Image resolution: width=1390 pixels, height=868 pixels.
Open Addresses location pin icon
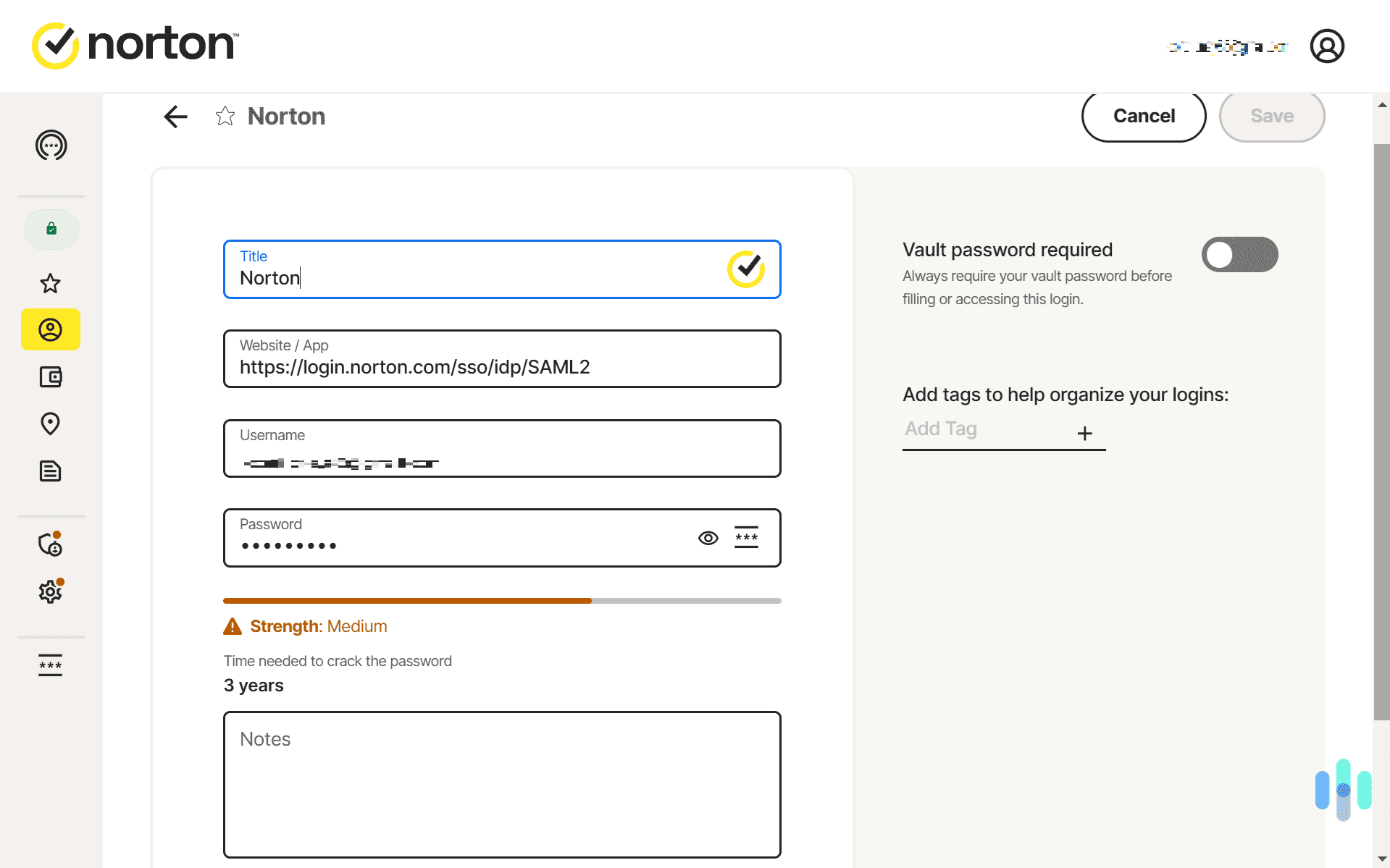coord(50,424)
